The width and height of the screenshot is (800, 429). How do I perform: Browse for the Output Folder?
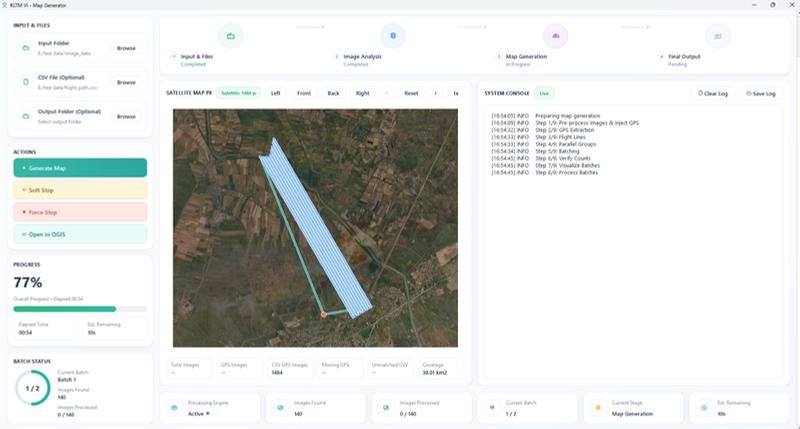coord(126,117)
